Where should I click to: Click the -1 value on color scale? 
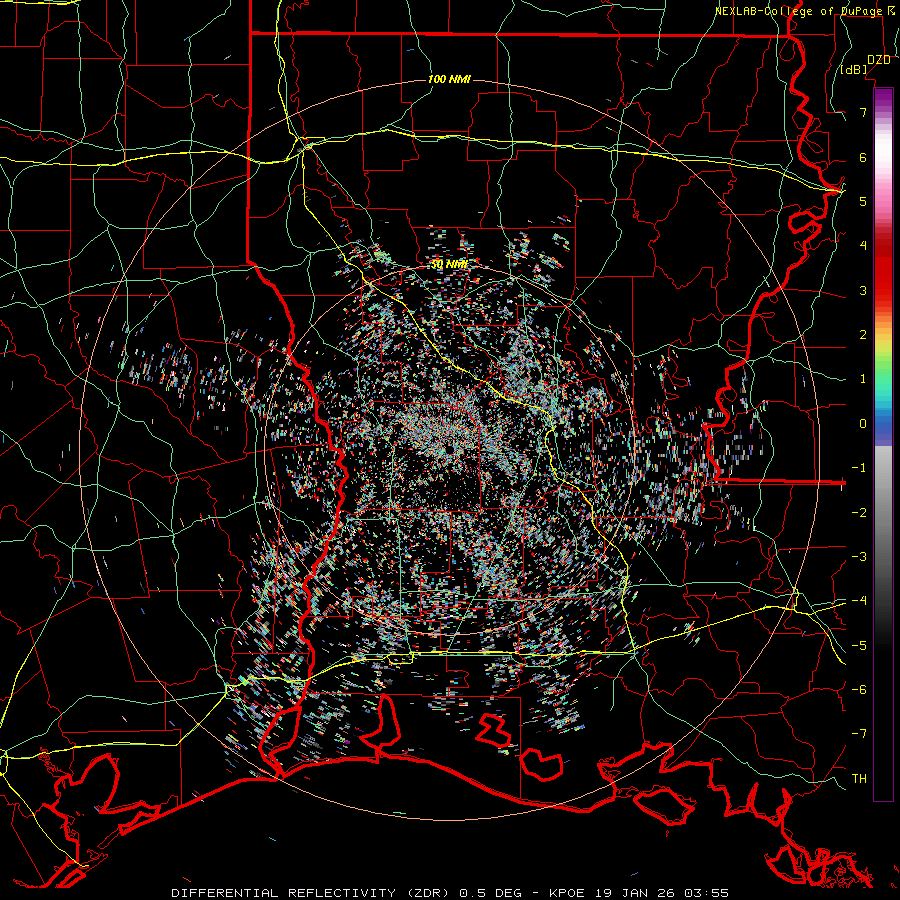[x=859, y=468]
